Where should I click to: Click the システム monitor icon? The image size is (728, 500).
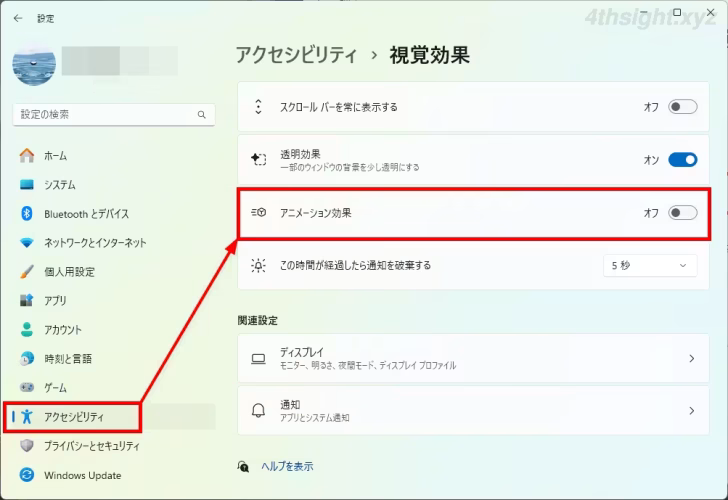[27, 185]
